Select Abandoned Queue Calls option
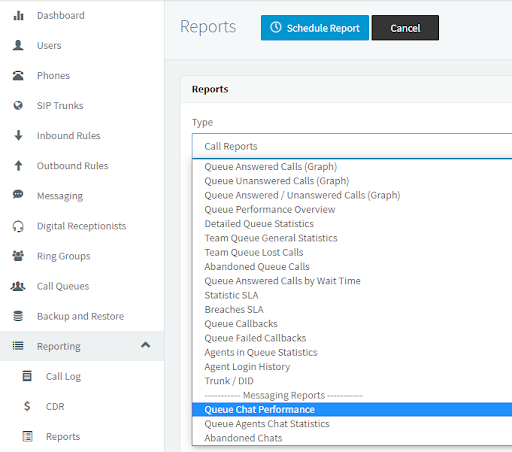 (257, 267)
